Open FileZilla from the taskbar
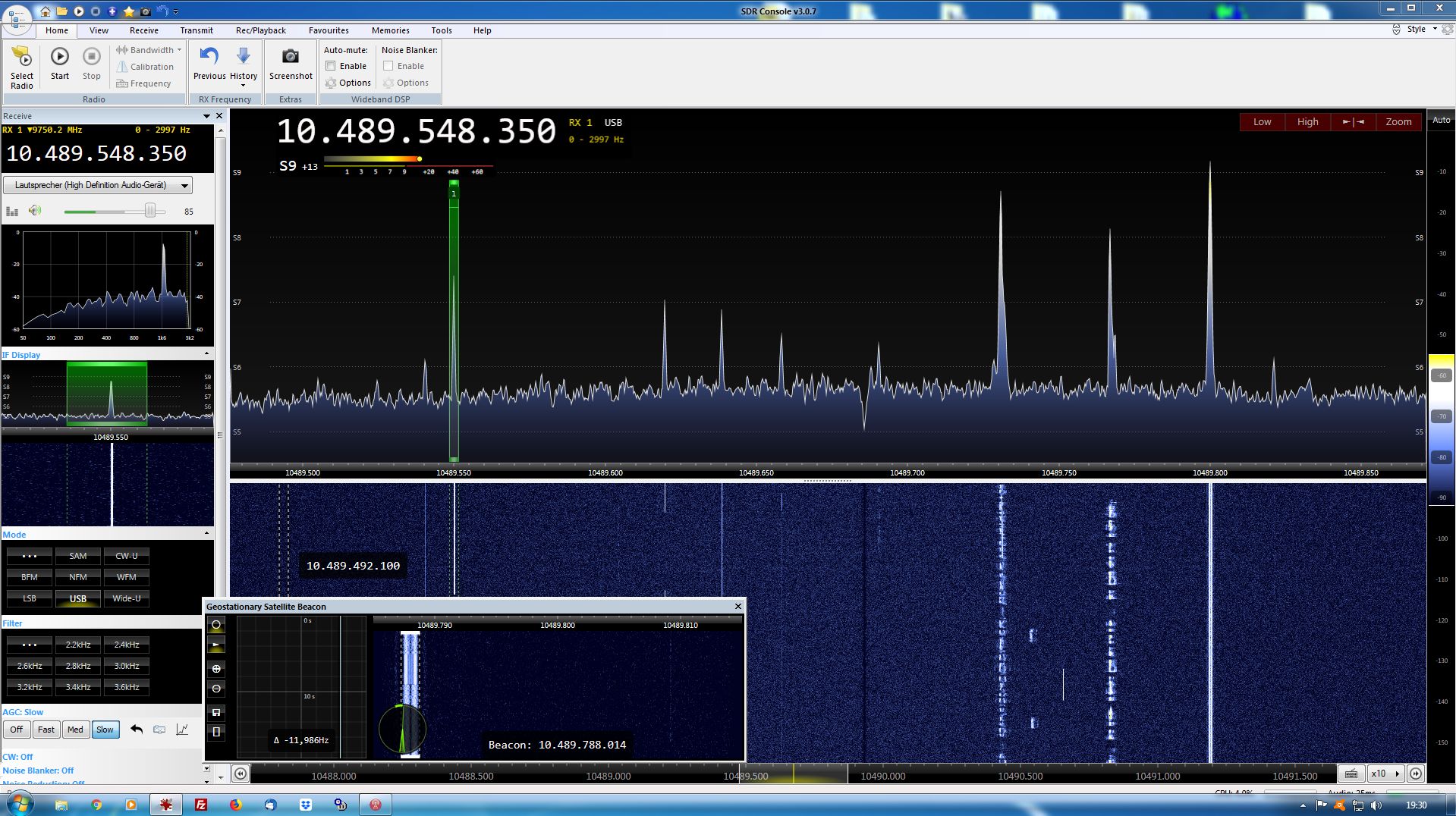 pyautogui.click(x=201, y=805)
